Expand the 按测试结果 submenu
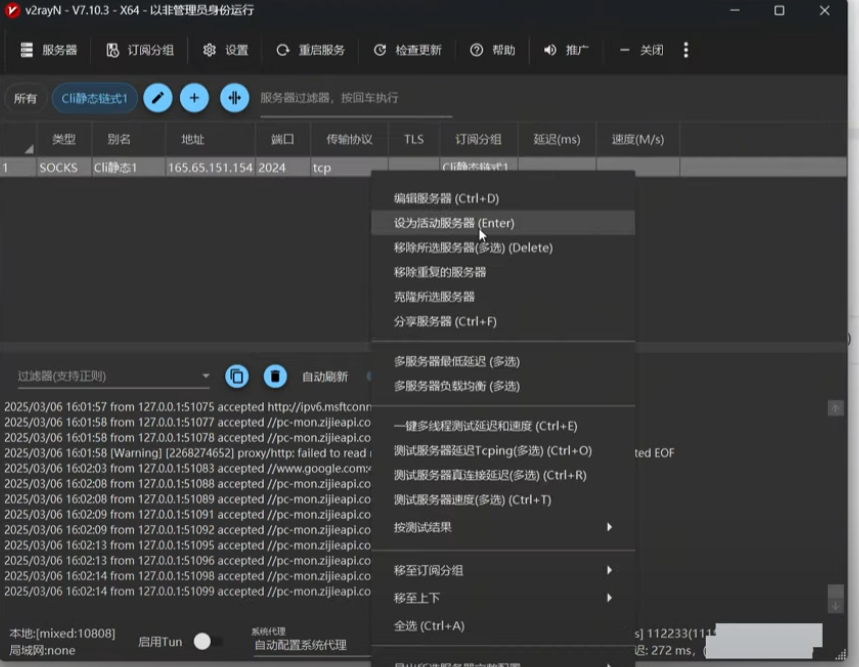 pos(501,527)
